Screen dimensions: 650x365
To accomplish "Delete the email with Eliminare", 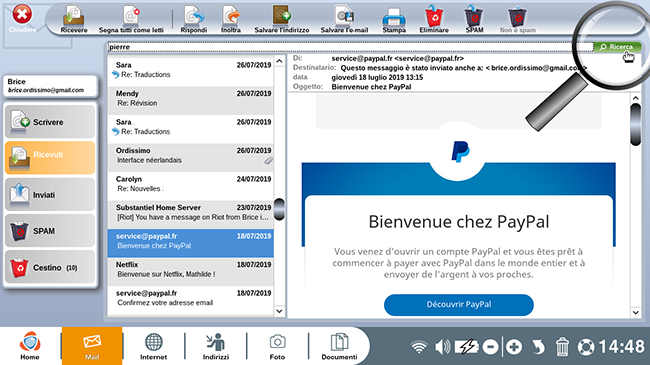I will [434, 19].
